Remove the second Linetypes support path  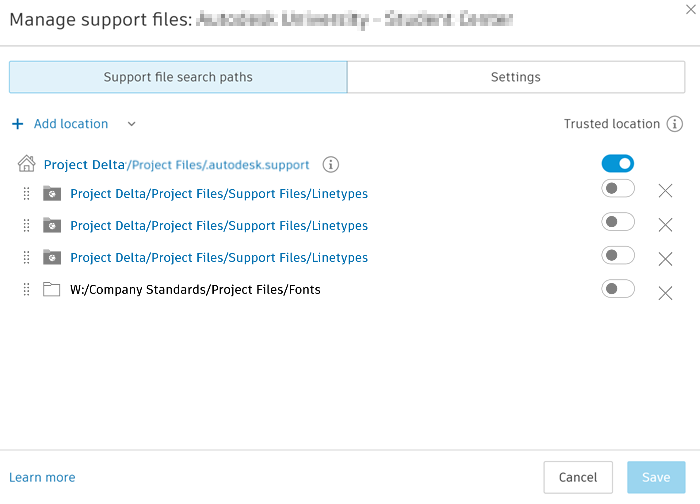[x=665, y=225]
